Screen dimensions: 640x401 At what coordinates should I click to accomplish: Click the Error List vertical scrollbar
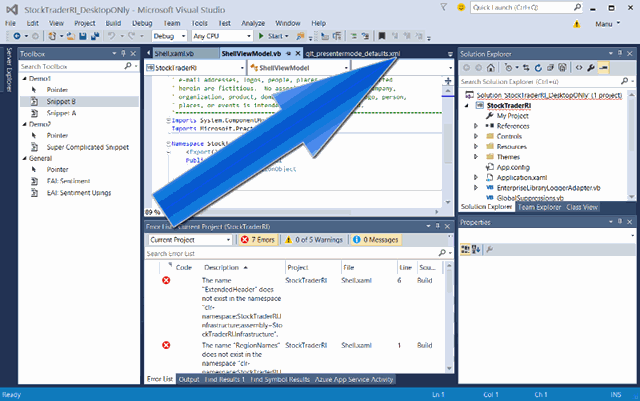[x=449, y=317]
